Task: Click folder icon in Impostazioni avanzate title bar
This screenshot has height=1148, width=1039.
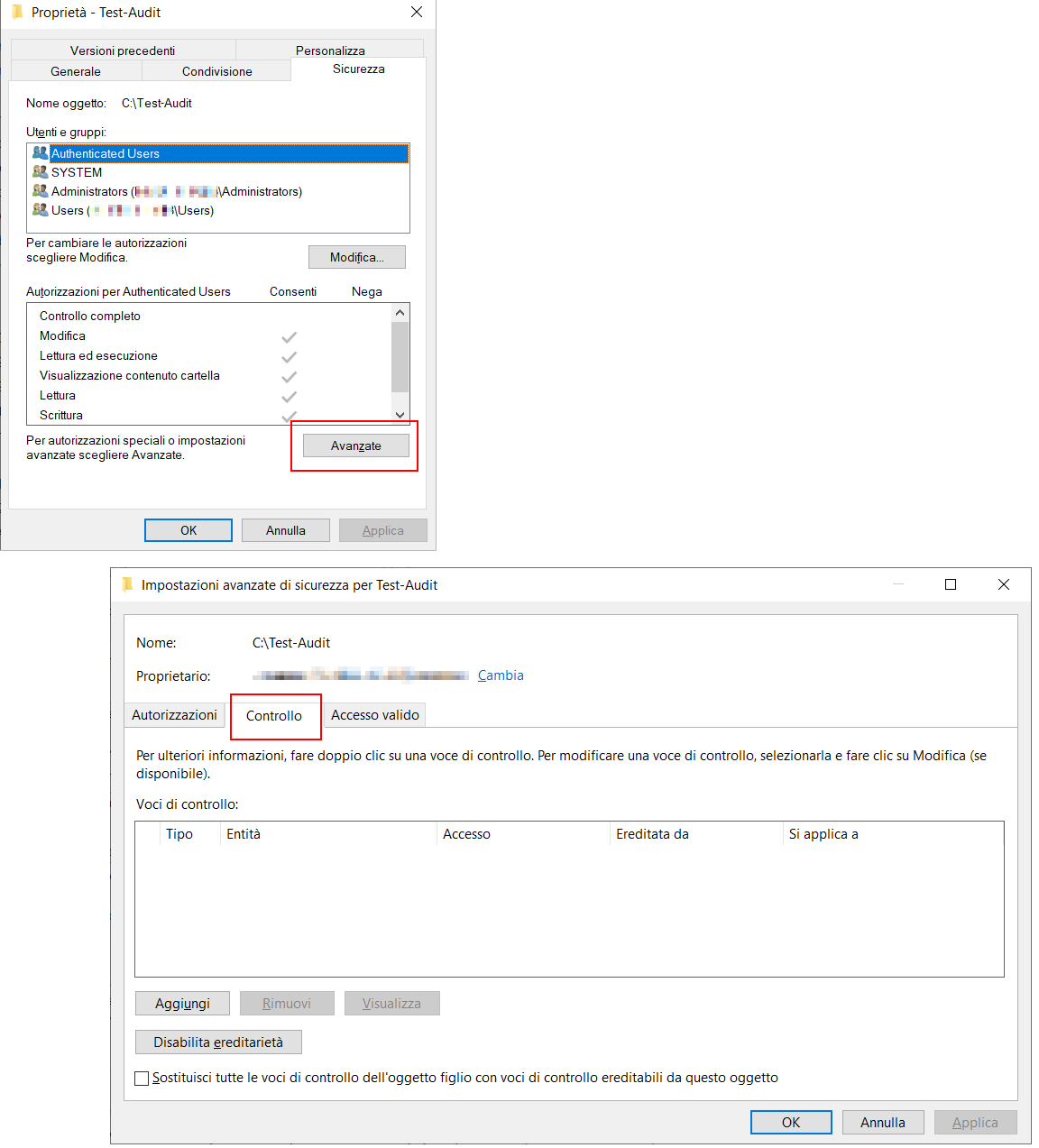Action: (x=127, y=584)
